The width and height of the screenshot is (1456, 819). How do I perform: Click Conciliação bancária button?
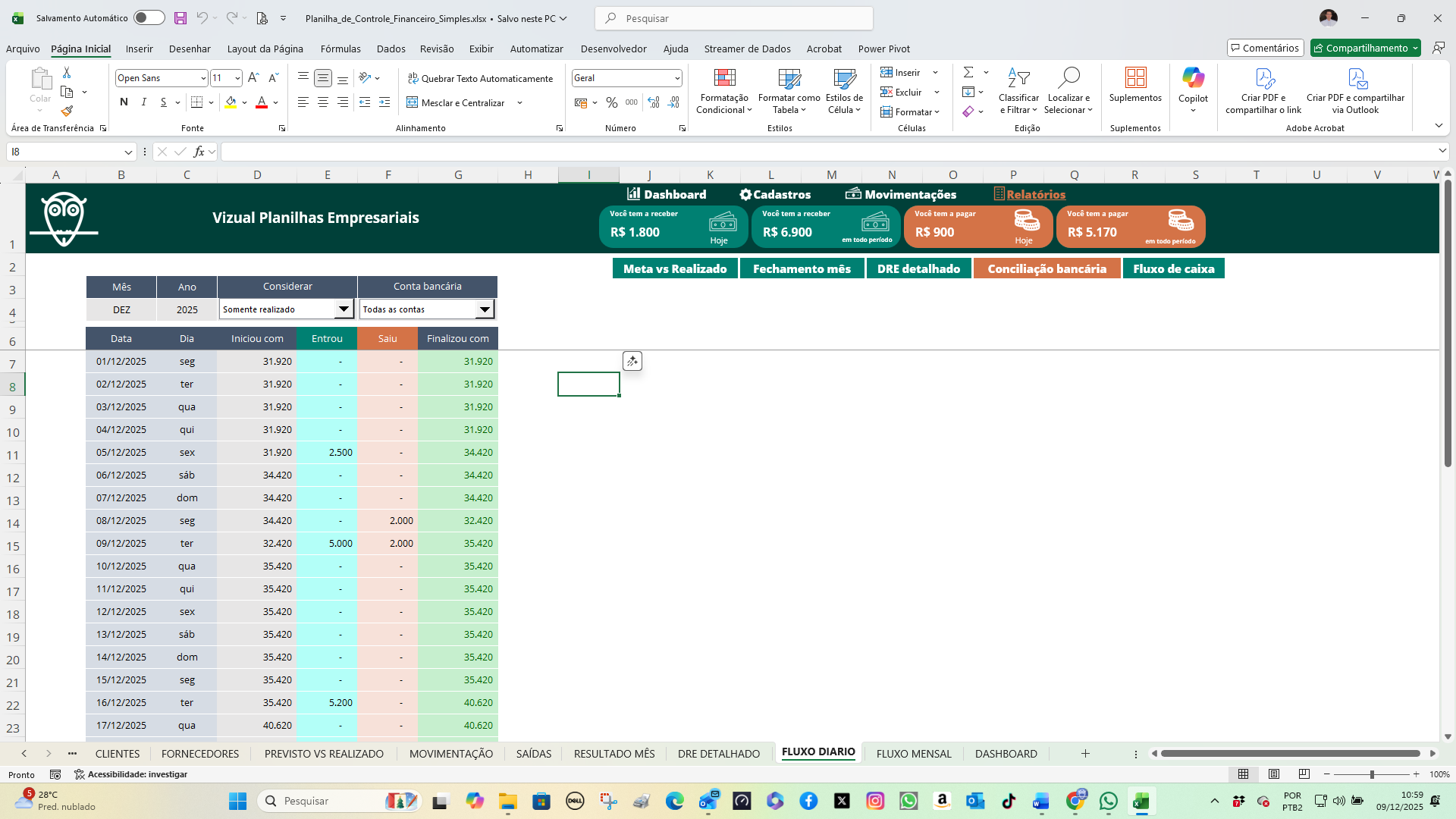(x=1046, y=268)
